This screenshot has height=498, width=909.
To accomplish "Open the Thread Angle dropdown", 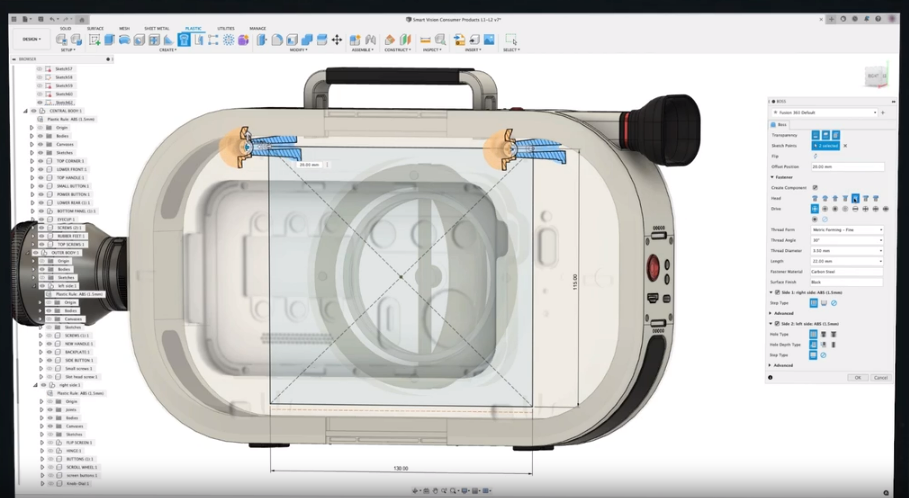I will click(x=846, y=240).
